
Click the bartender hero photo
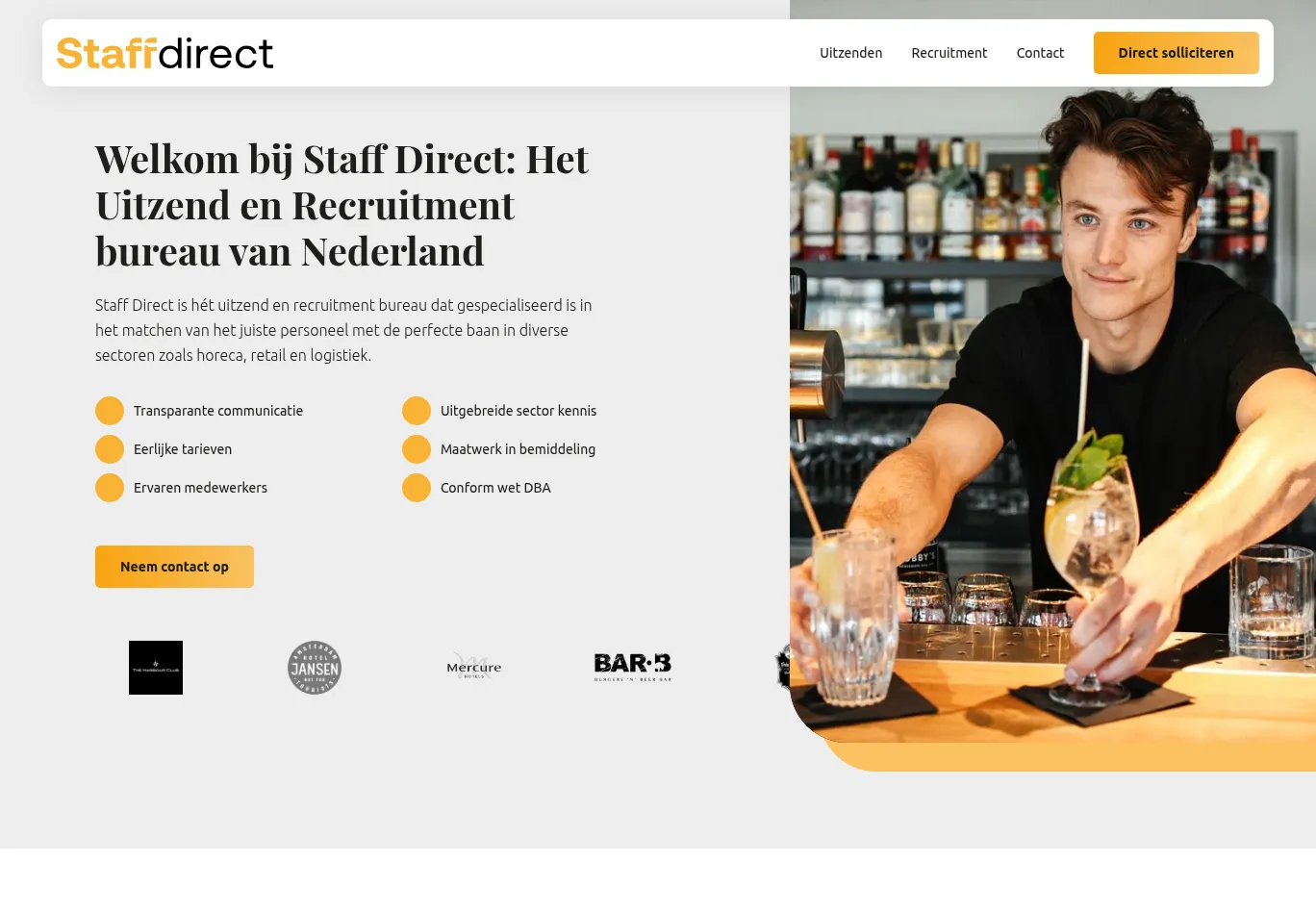pos(1052,385)
